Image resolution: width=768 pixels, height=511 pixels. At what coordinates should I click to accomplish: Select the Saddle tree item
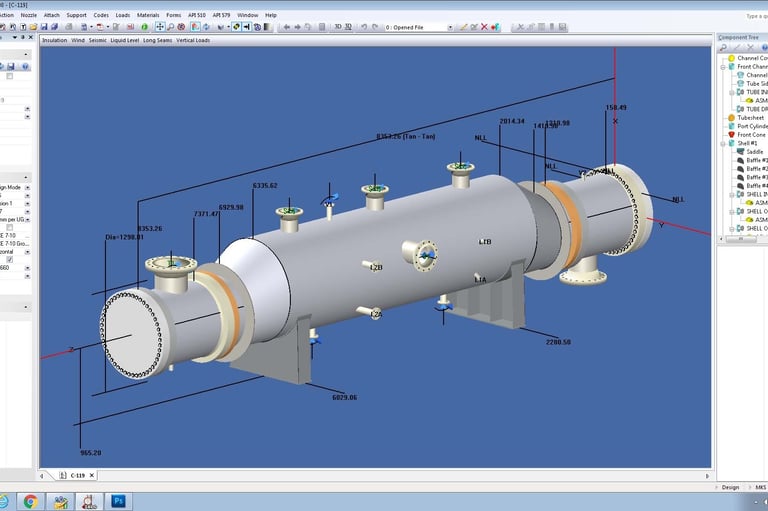point(750,152)
